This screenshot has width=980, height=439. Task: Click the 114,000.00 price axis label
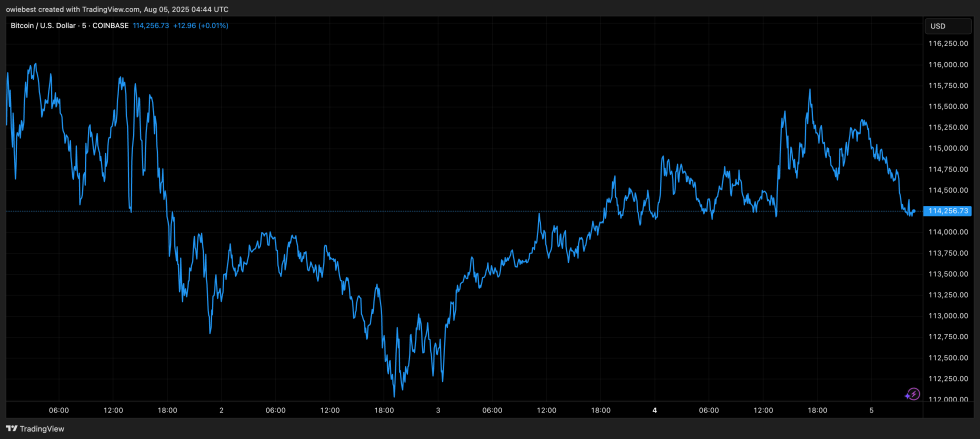pyautogui.click(x=948, y=232)
